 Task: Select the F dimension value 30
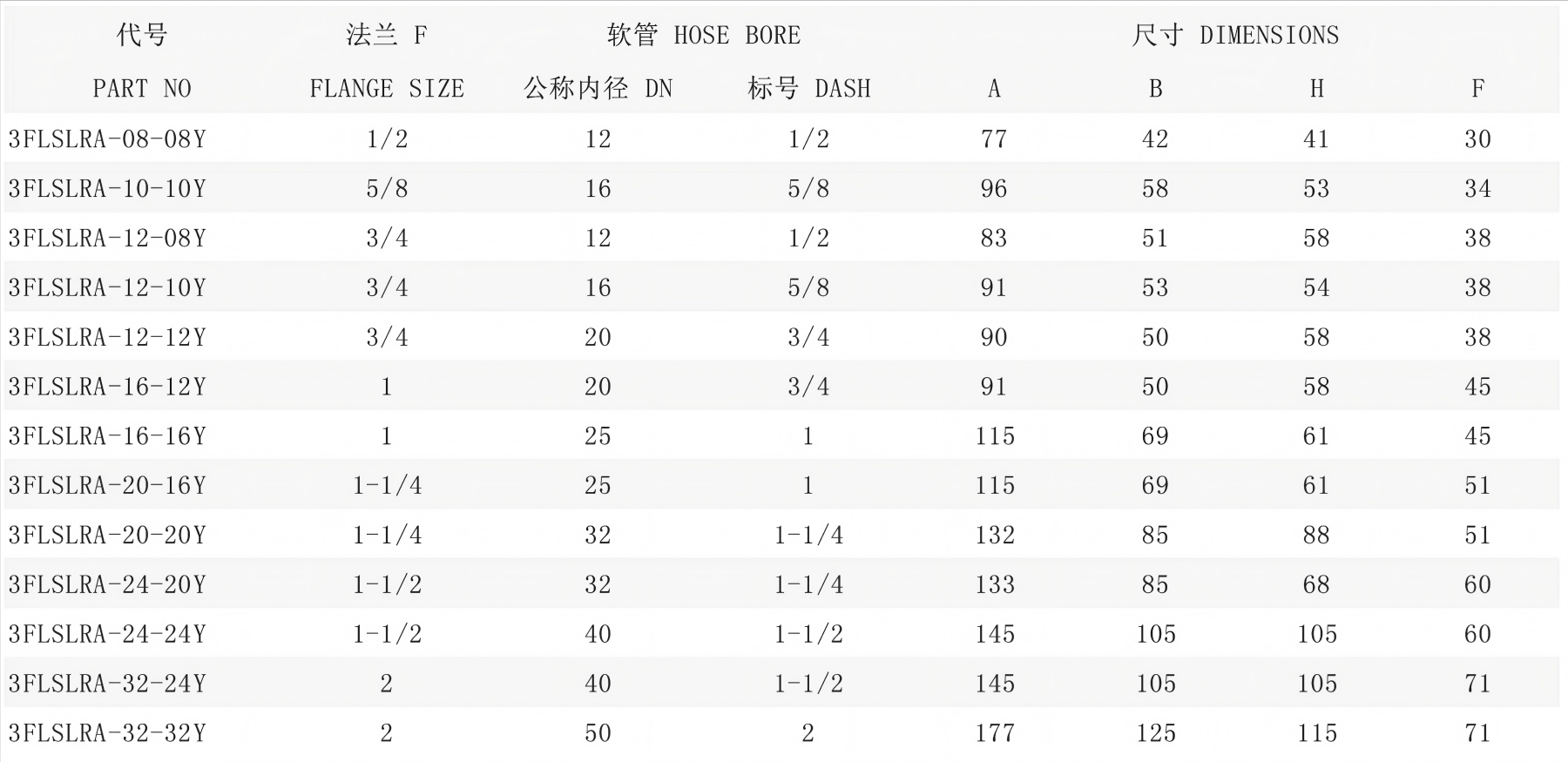[x=1477, y=139]
